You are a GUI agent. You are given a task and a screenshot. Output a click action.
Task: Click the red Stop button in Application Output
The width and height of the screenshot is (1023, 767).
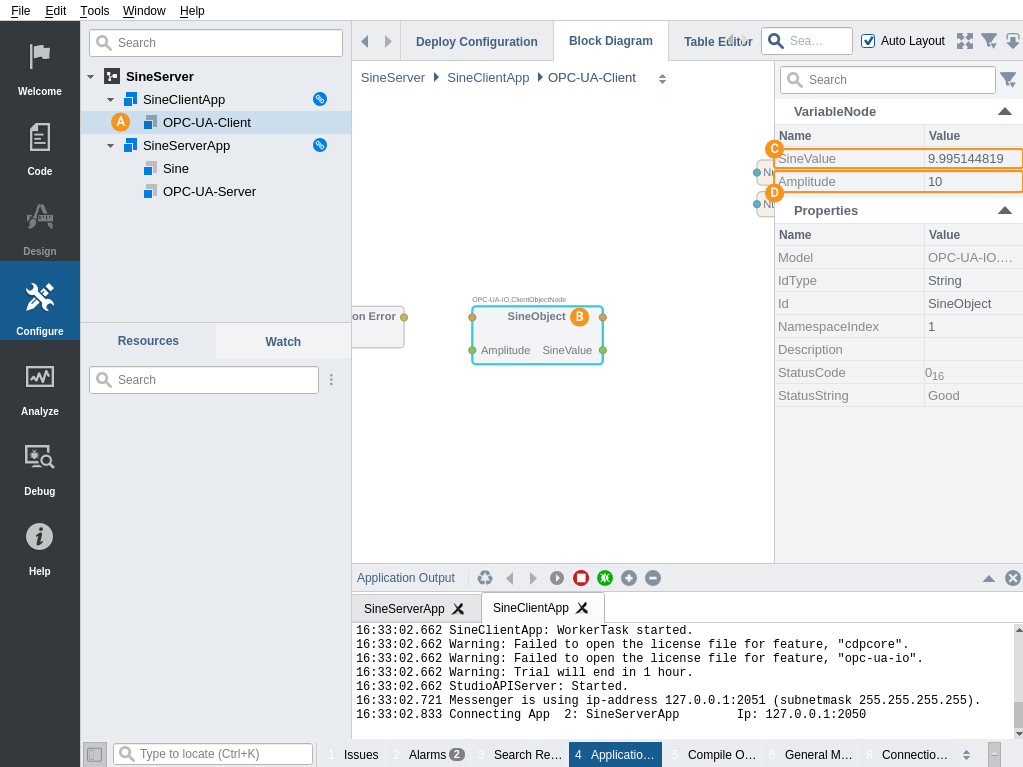click(x=581, y=578)
